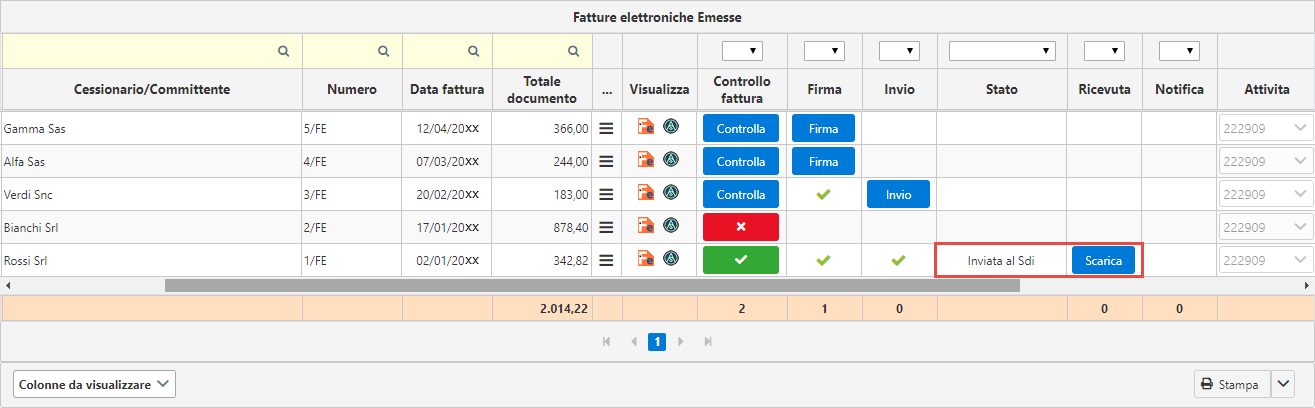Sort by Cessionario/Committente column header
Image resolution: width=1315 pixels, height=408 pixels.
point(152,90)
